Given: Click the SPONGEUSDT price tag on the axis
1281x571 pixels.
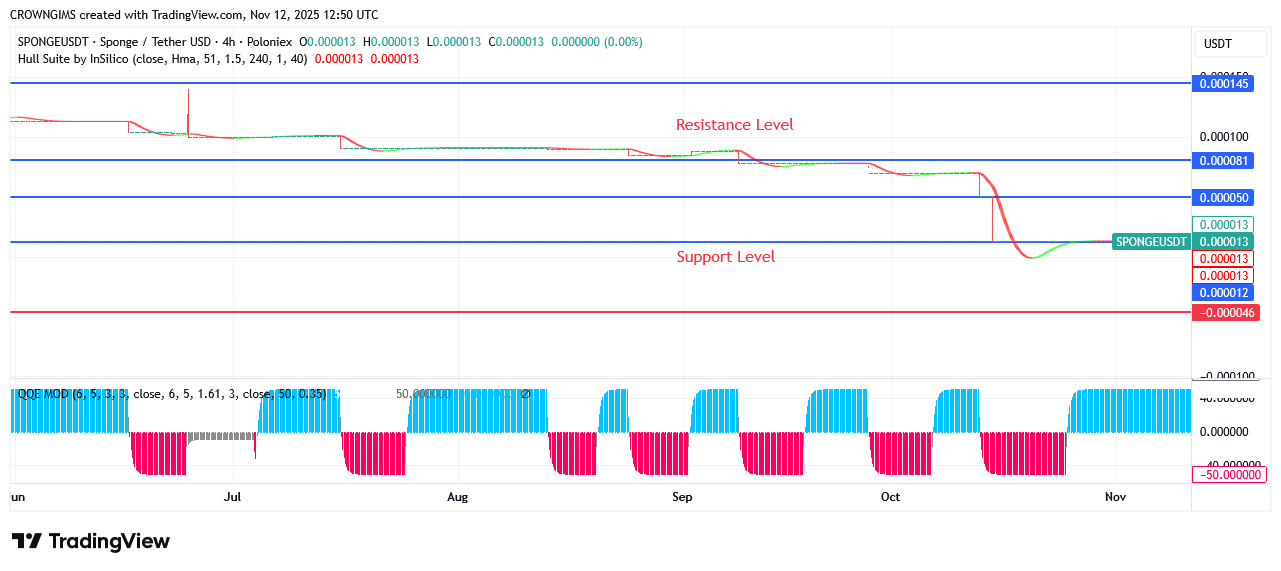Looking at the screenshot, I should click(x=1151, y=242).
